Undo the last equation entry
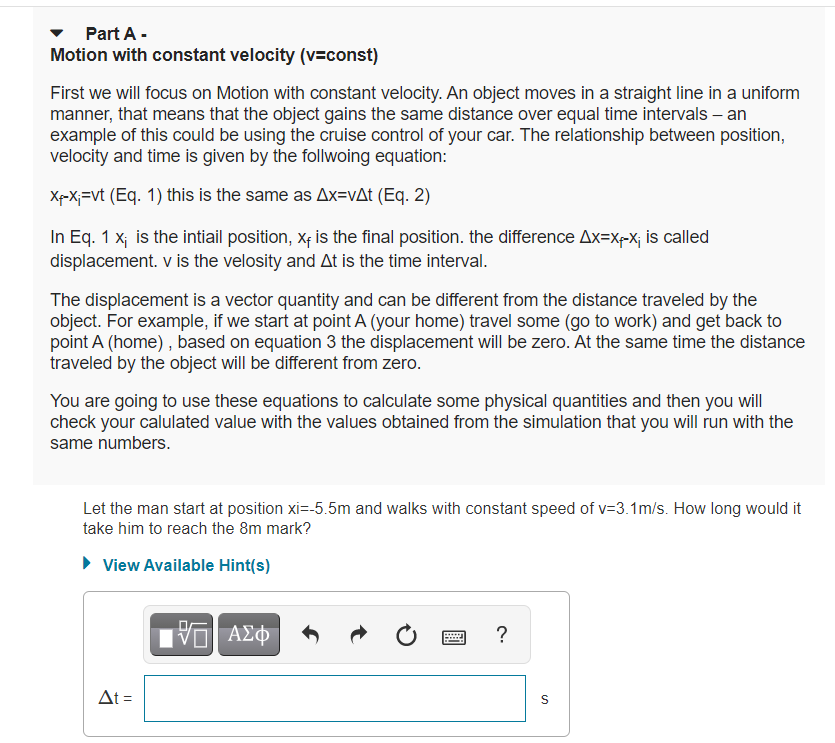Viewport: 835px width, 743px height. pyautogui.click(x=311, y=634)
